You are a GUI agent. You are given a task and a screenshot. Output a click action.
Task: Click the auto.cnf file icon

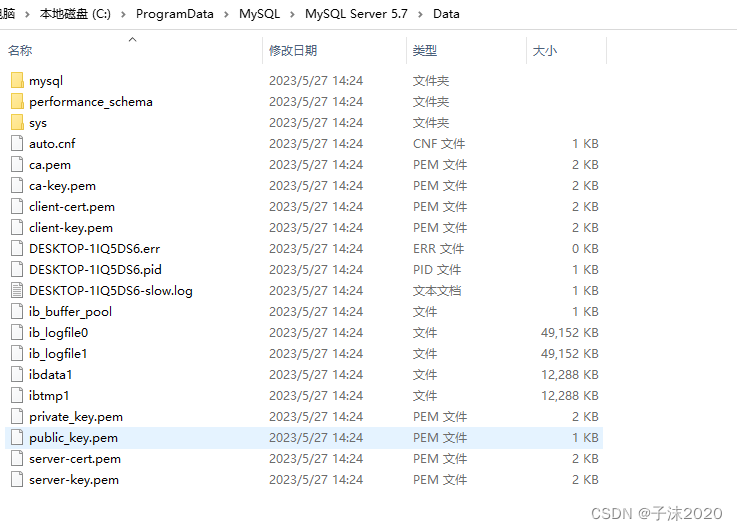[17, 143]
